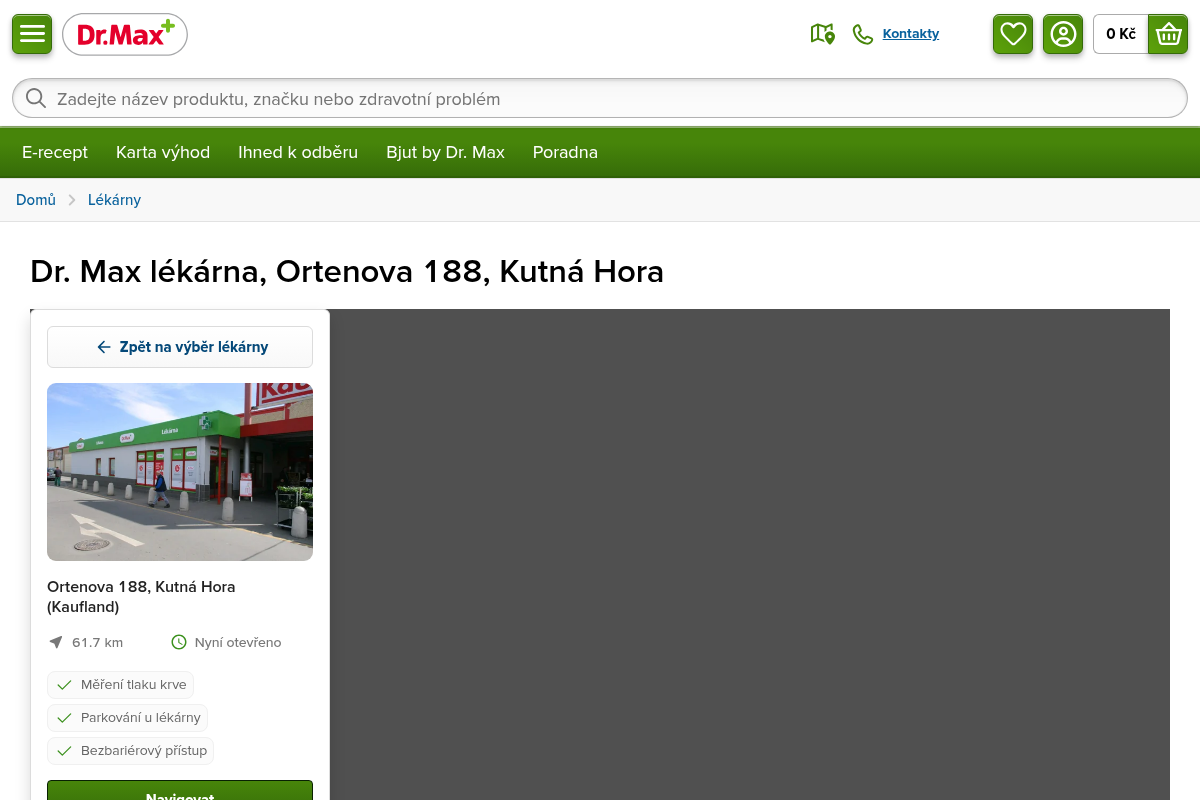Open the favorites heart icon
1200x800 pixels.
tap(1013, 34)
